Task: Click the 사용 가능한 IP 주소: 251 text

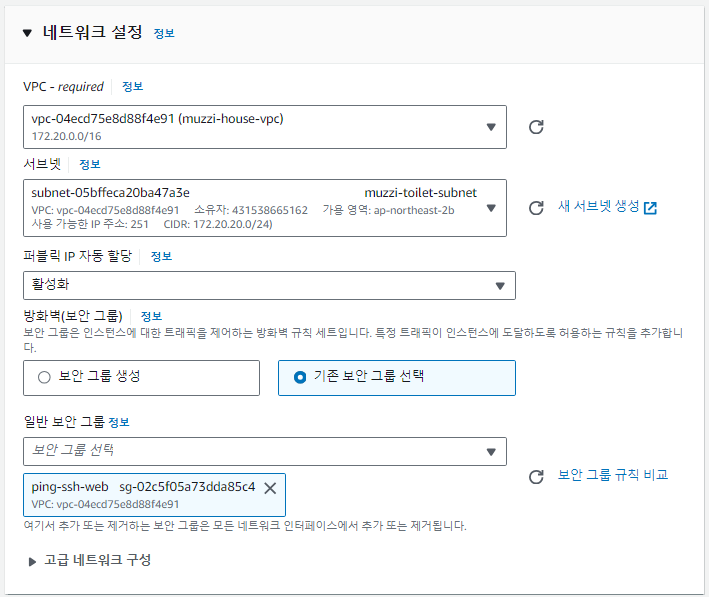Action: click(90, 224)
